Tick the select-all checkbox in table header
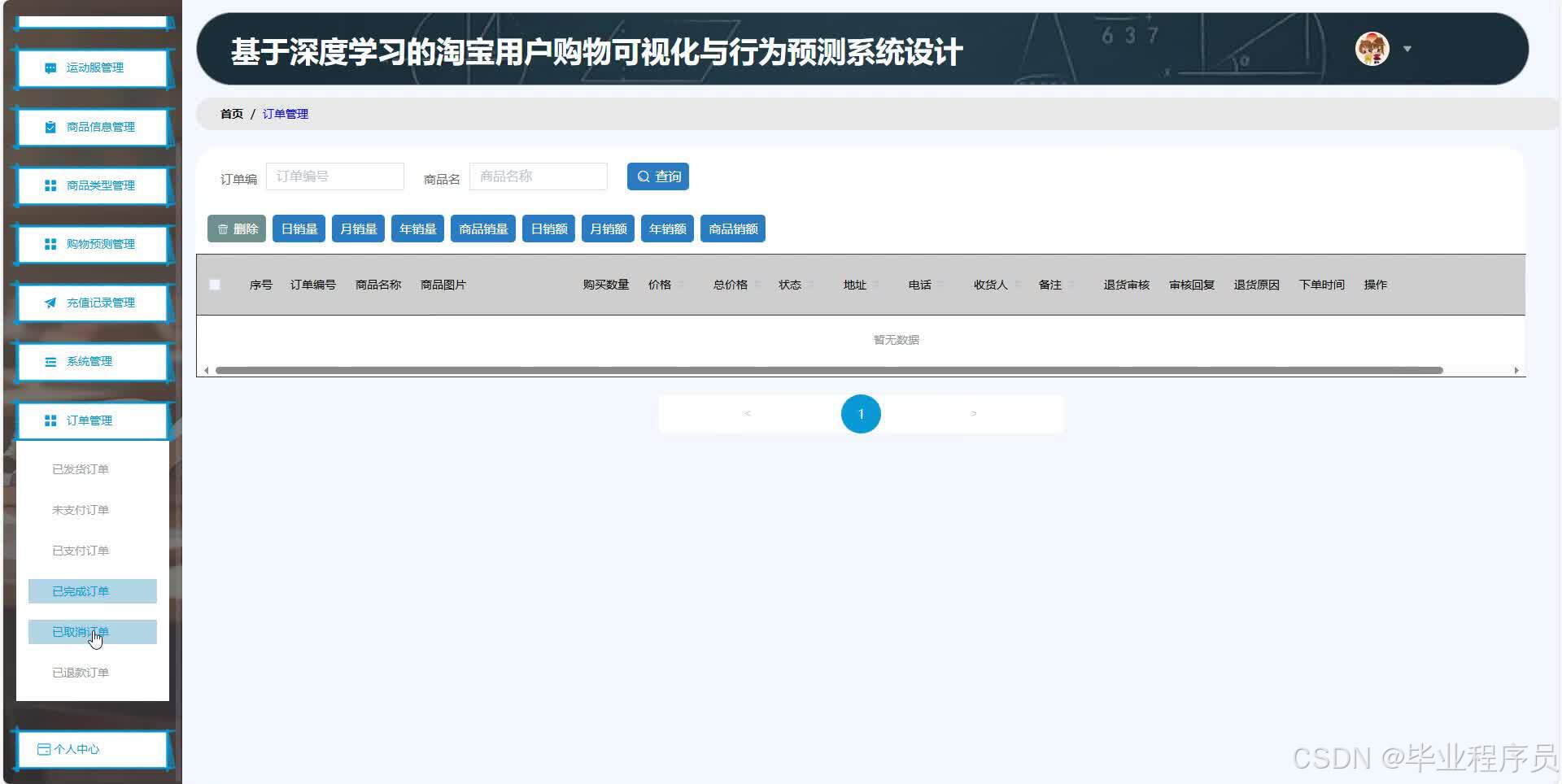 [x=215, y=285]
